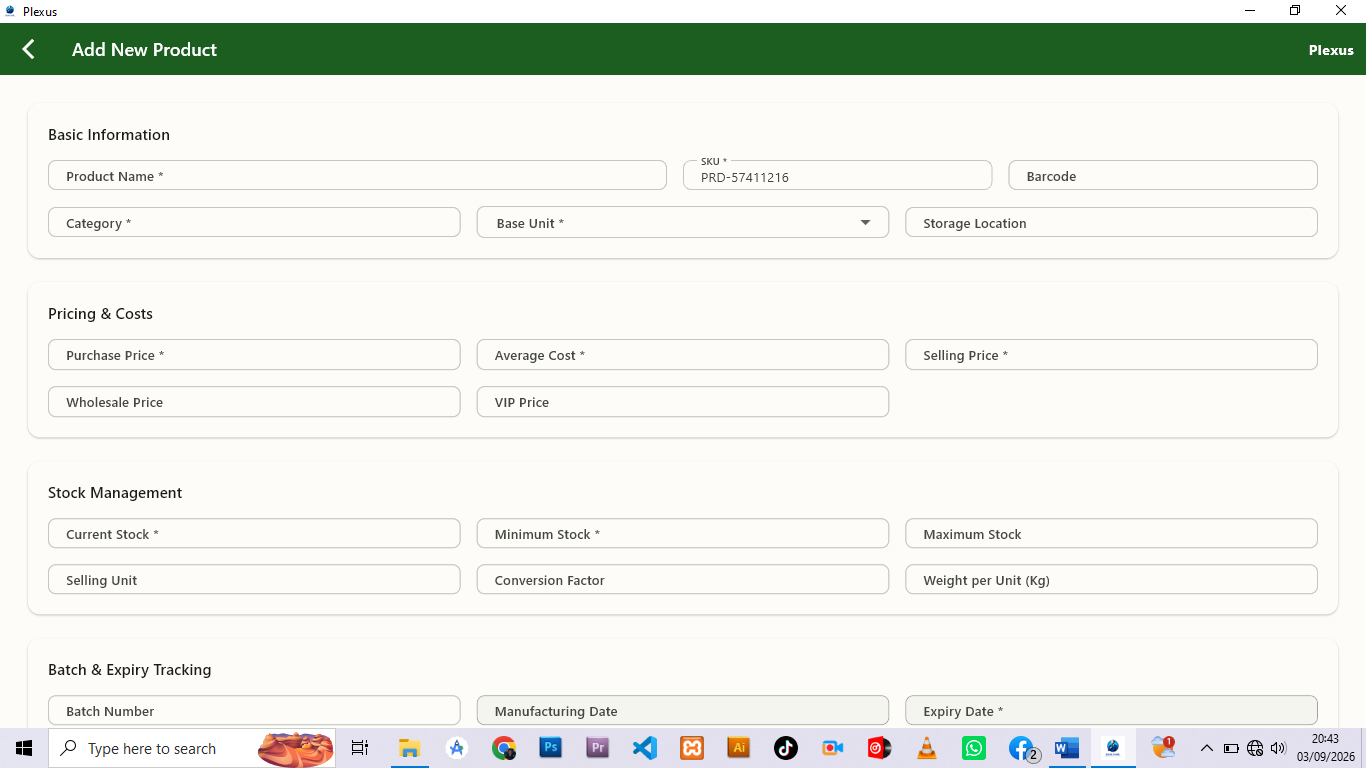Click the Storage Location field
Screen dimensions: 1366x768
coord(1111,222)
